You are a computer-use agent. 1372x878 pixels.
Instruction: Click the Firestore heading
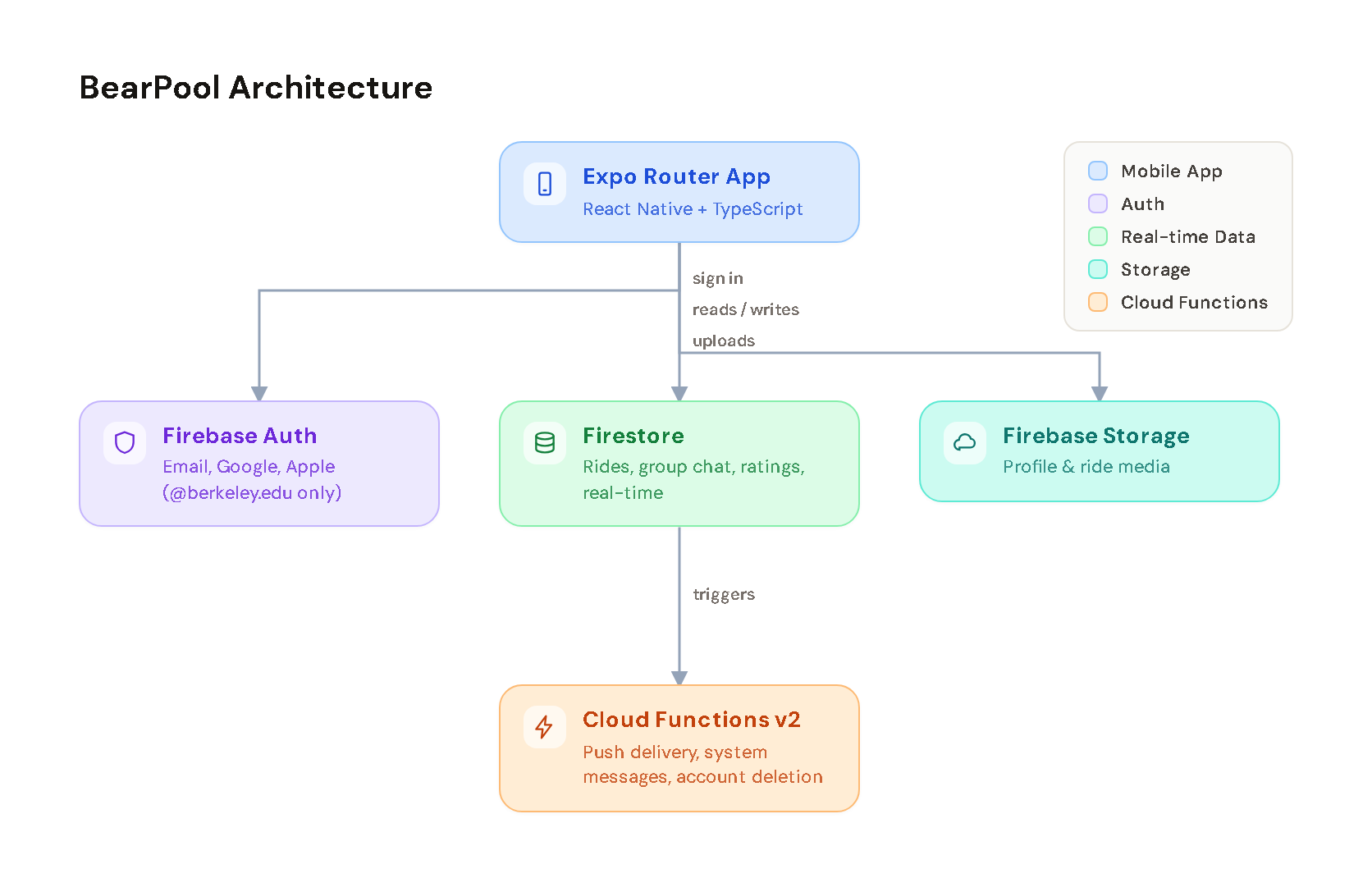(x=633, y=436)
